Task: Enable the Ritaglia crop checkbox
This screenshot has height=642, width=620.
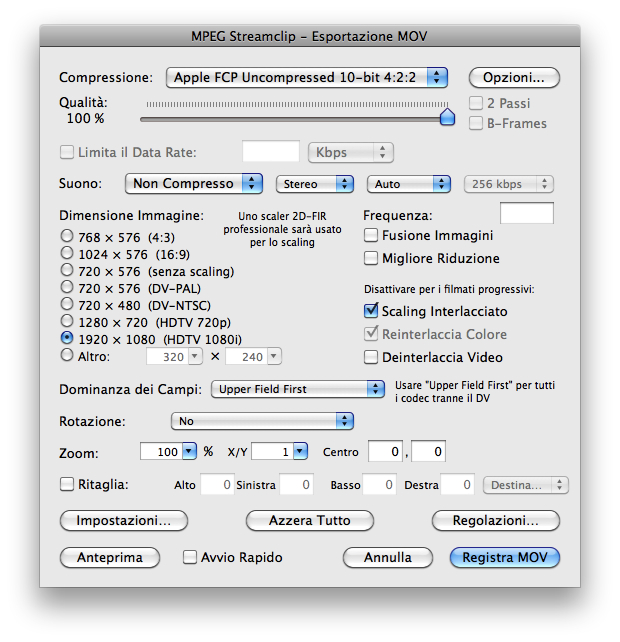Action: (x=67, y=484)
